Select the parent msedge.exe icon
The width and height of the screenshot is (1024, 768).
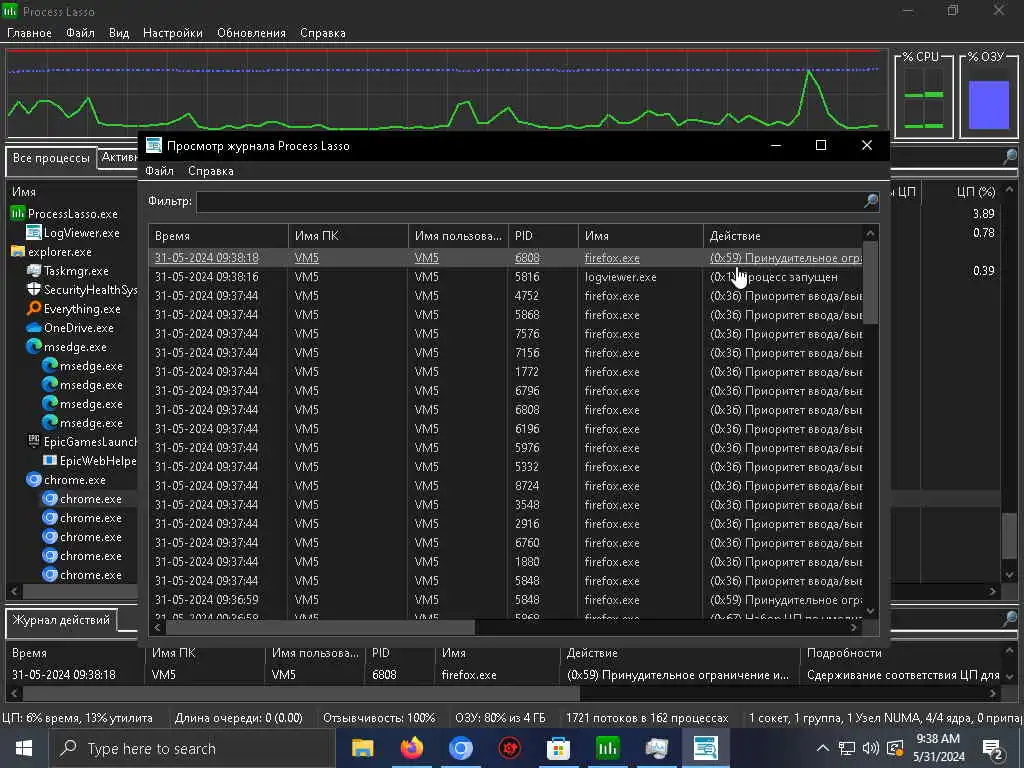pos(33,346)
